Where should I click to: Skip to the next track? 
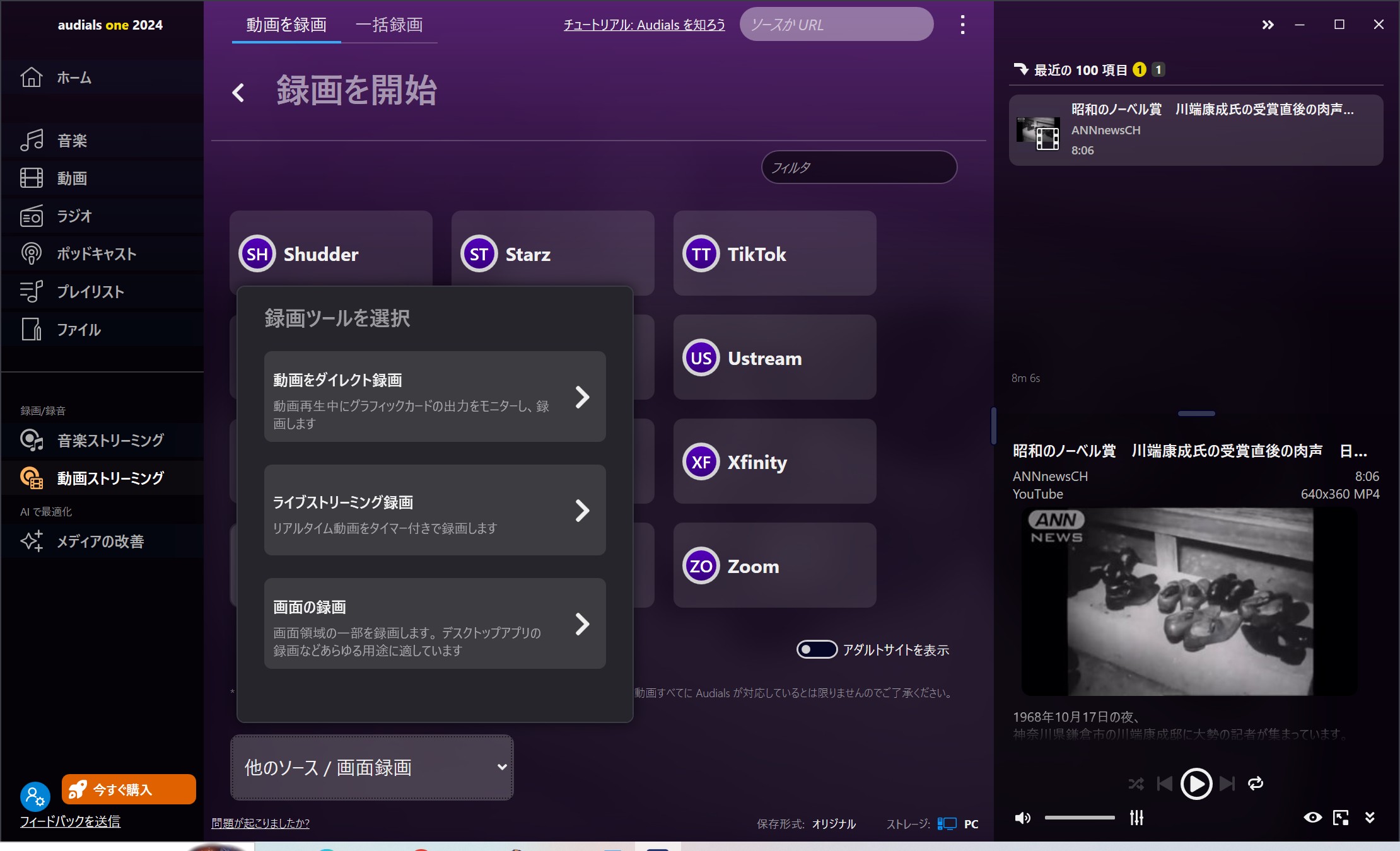pyautogui.click(x=1227, y=784)
